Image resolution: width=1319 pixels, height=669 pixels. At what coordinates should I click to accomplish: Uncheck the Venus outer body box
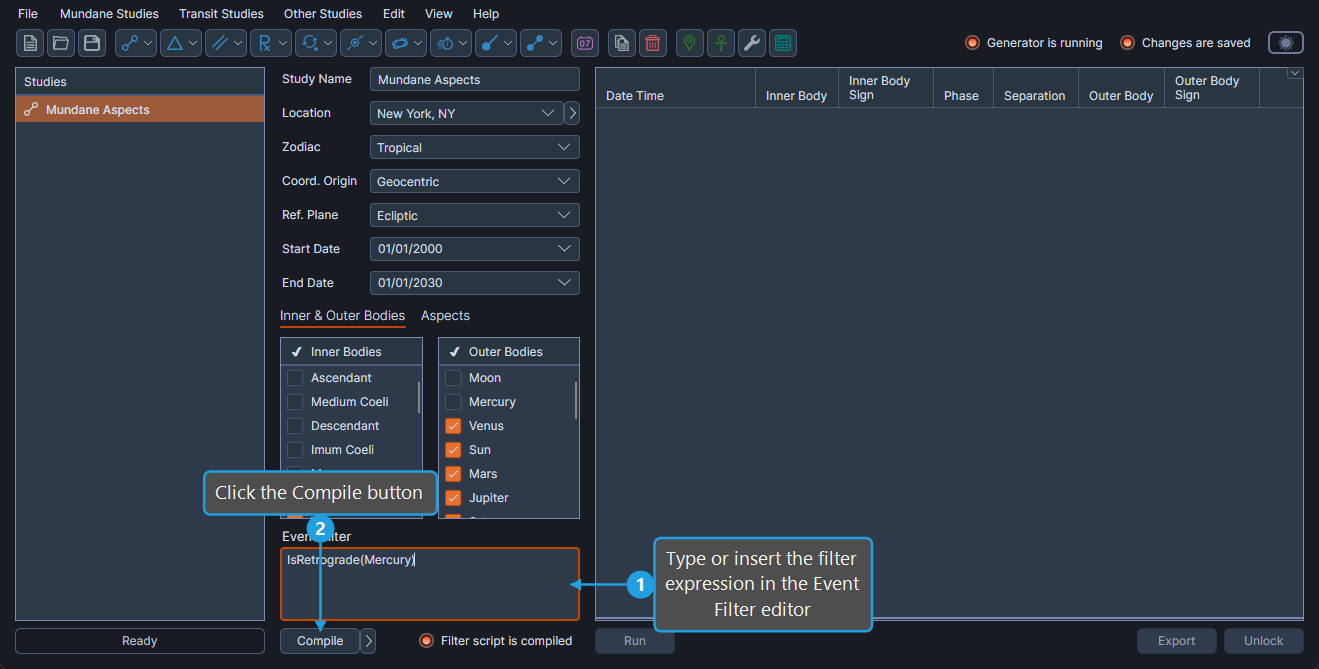click(453, 426)
